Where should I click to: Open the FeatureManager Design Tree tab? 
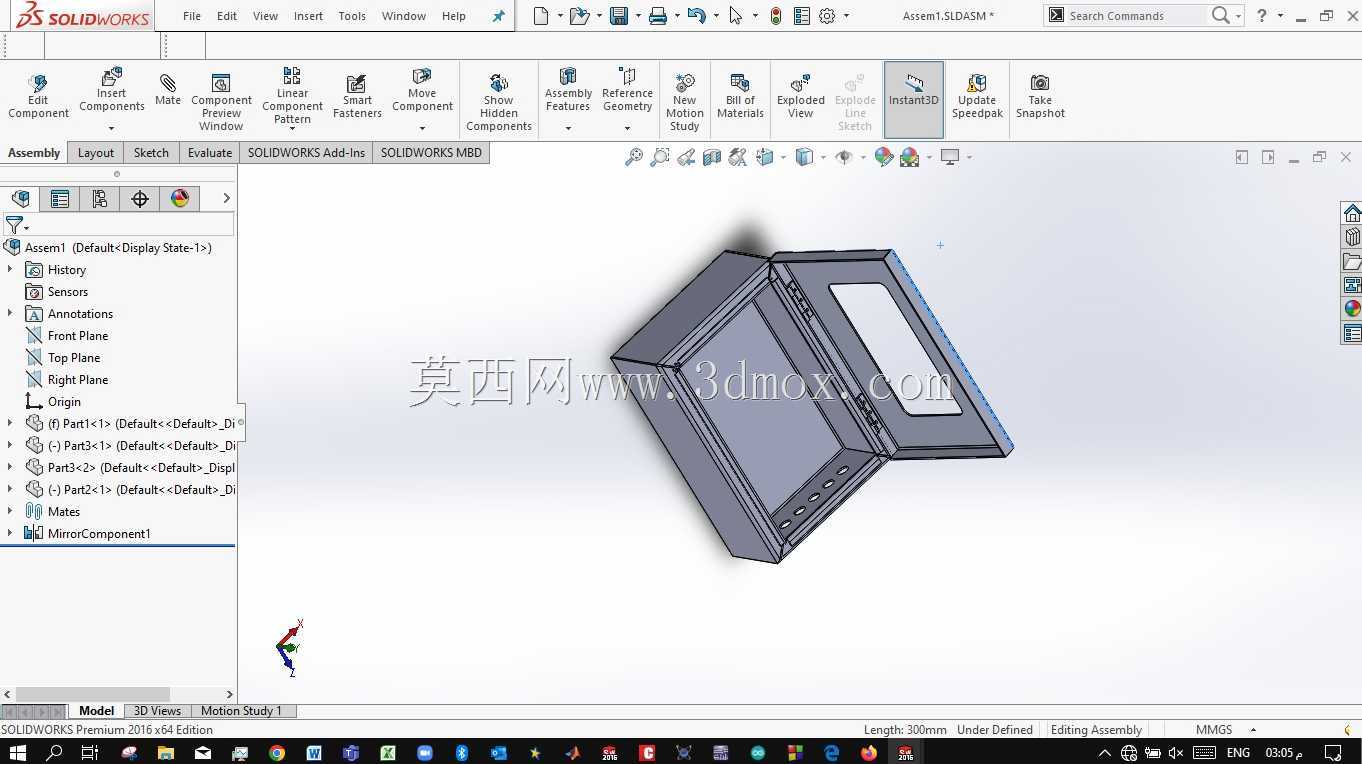tap(21, 199)
